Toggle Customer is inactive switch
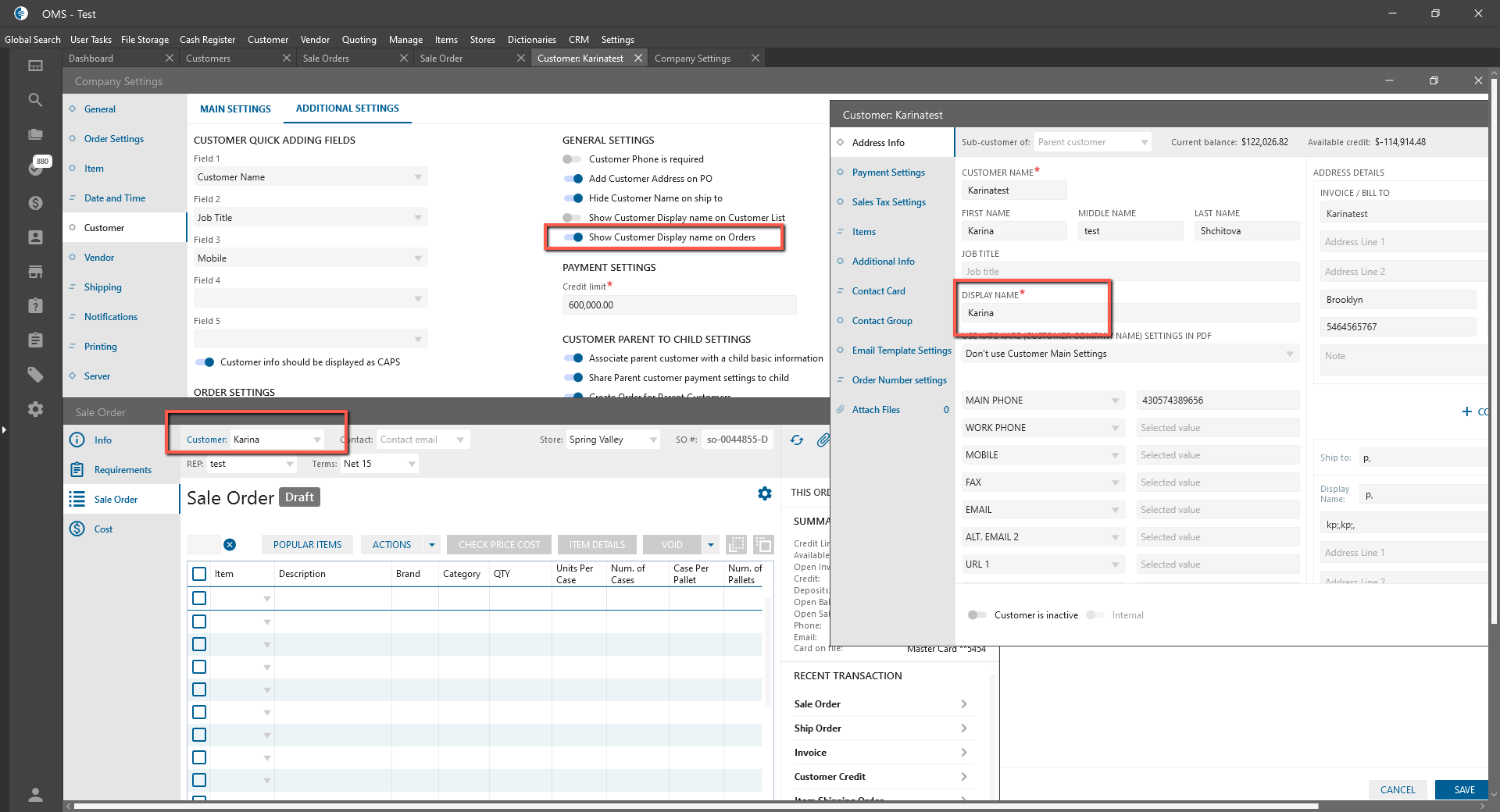The image size is (1500, 812). [977, 615]
